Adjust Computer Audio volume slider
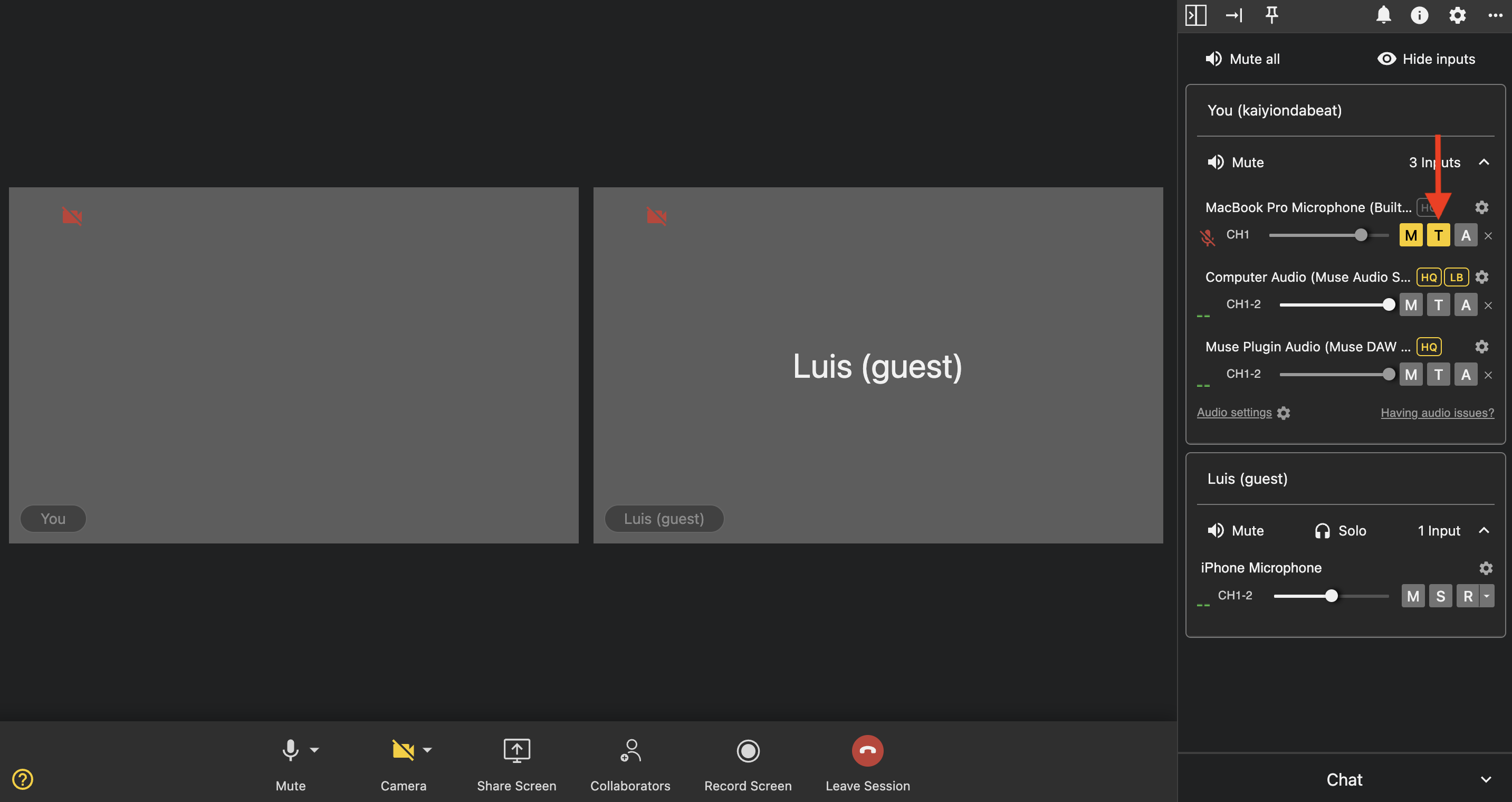The height and width of the screenshot is (802, 1512). click(1336, 305)
